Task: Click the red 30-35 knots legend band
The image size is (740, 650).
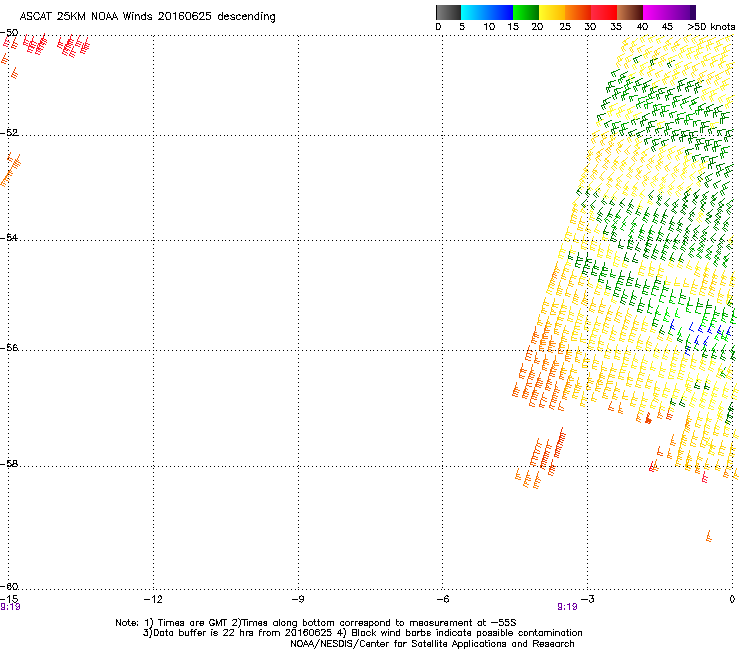Action: click(x=604, y=12)
